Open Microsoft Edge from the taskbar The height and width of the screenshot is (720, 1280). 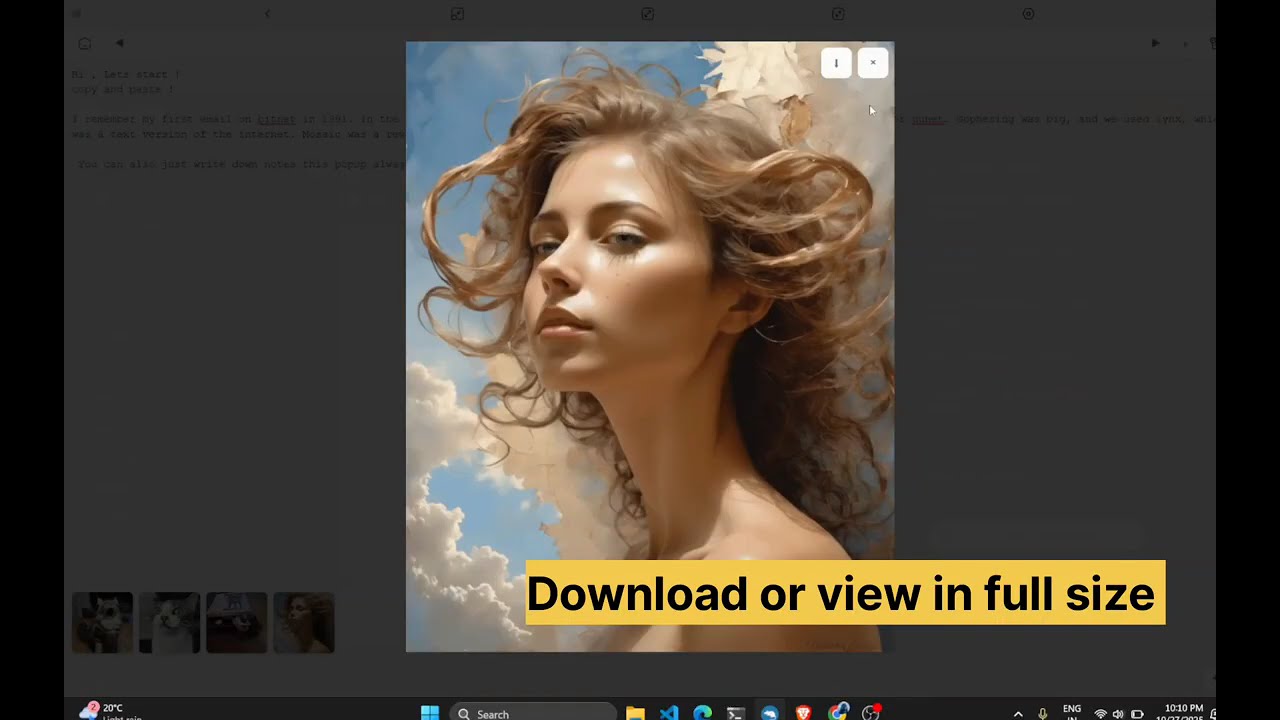(x=702, y=713)
